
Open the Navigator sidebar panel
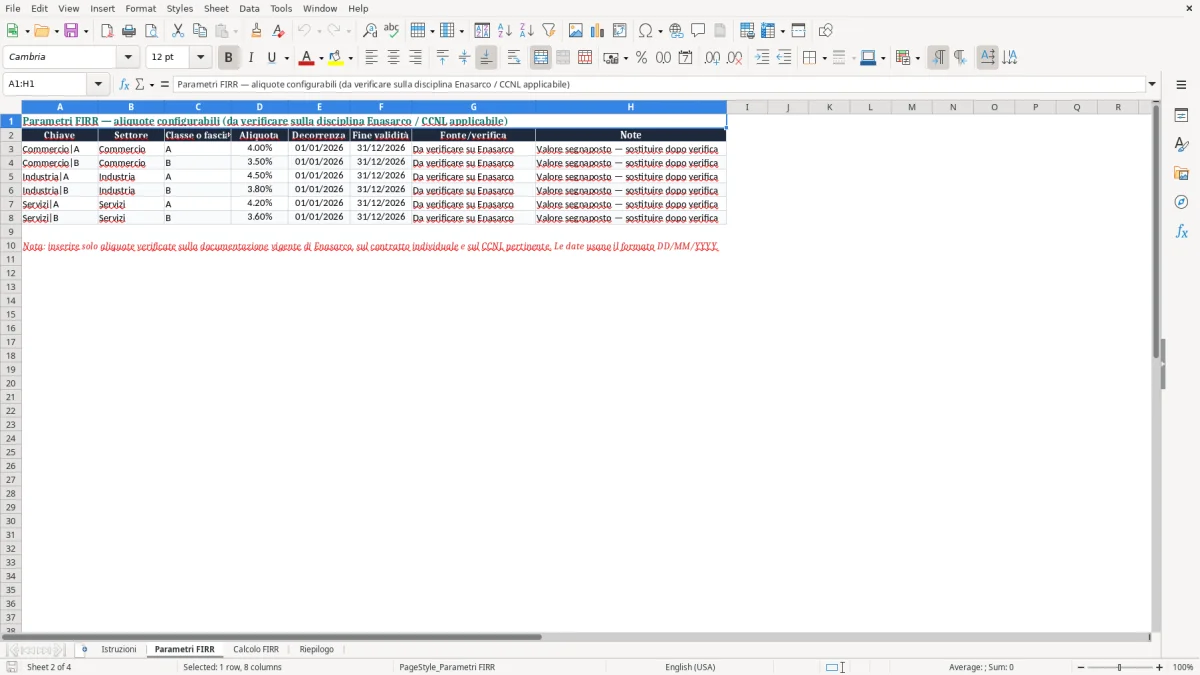pos(1181,202)
